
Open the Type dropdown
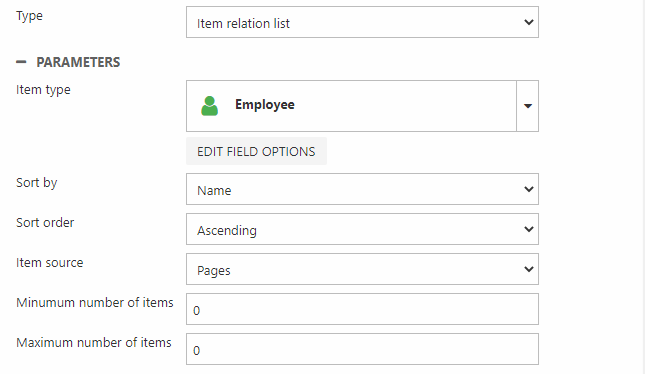click(x=362, y=22)
